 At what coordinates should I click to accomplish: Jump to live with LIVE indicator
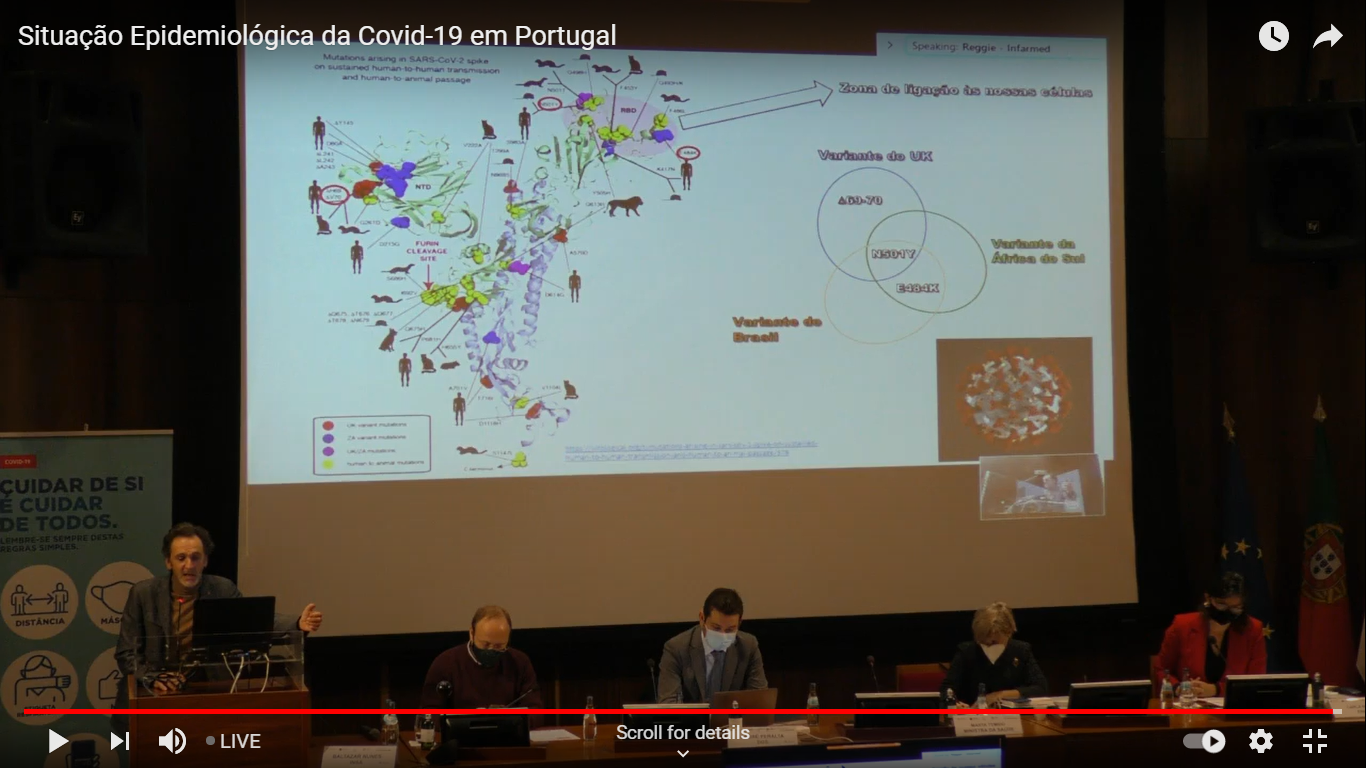pos(234,741)
